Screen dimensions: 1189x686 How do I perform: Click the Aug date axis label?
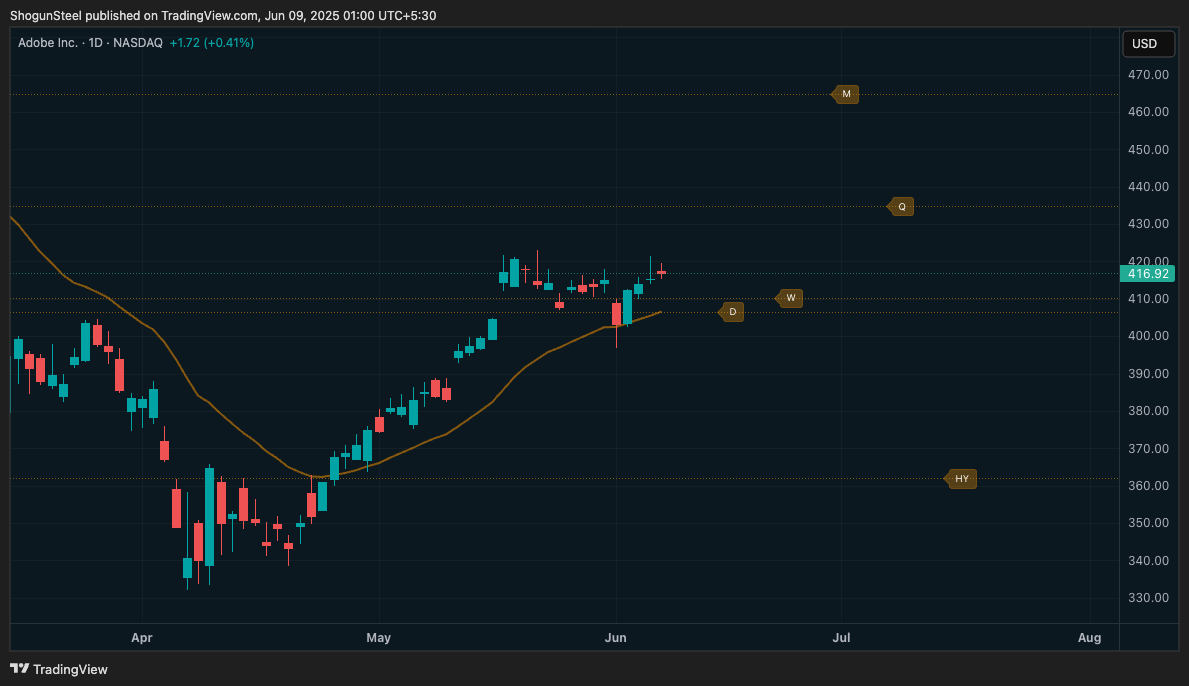pyautogui.click(x=1090, y=637)
